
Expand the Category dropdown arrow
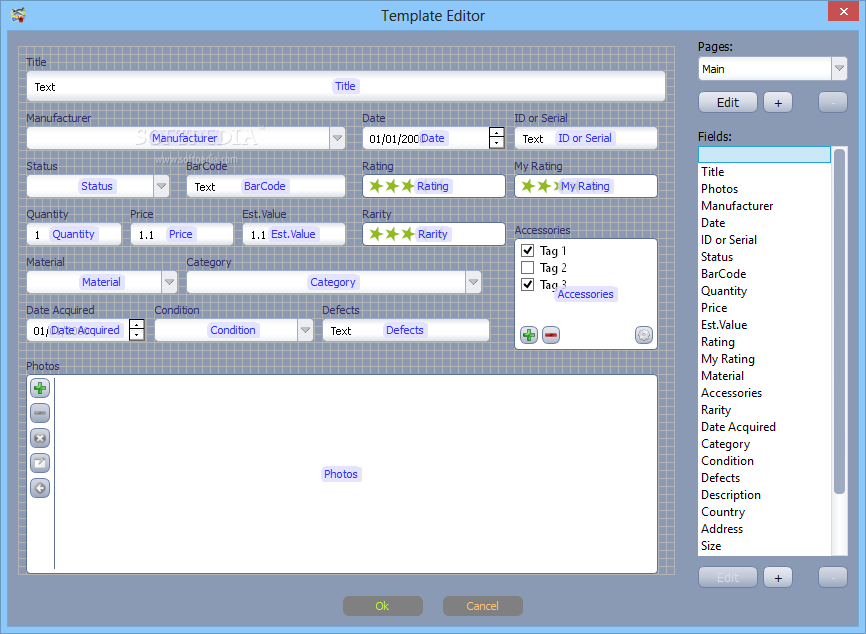click(473, 282)
